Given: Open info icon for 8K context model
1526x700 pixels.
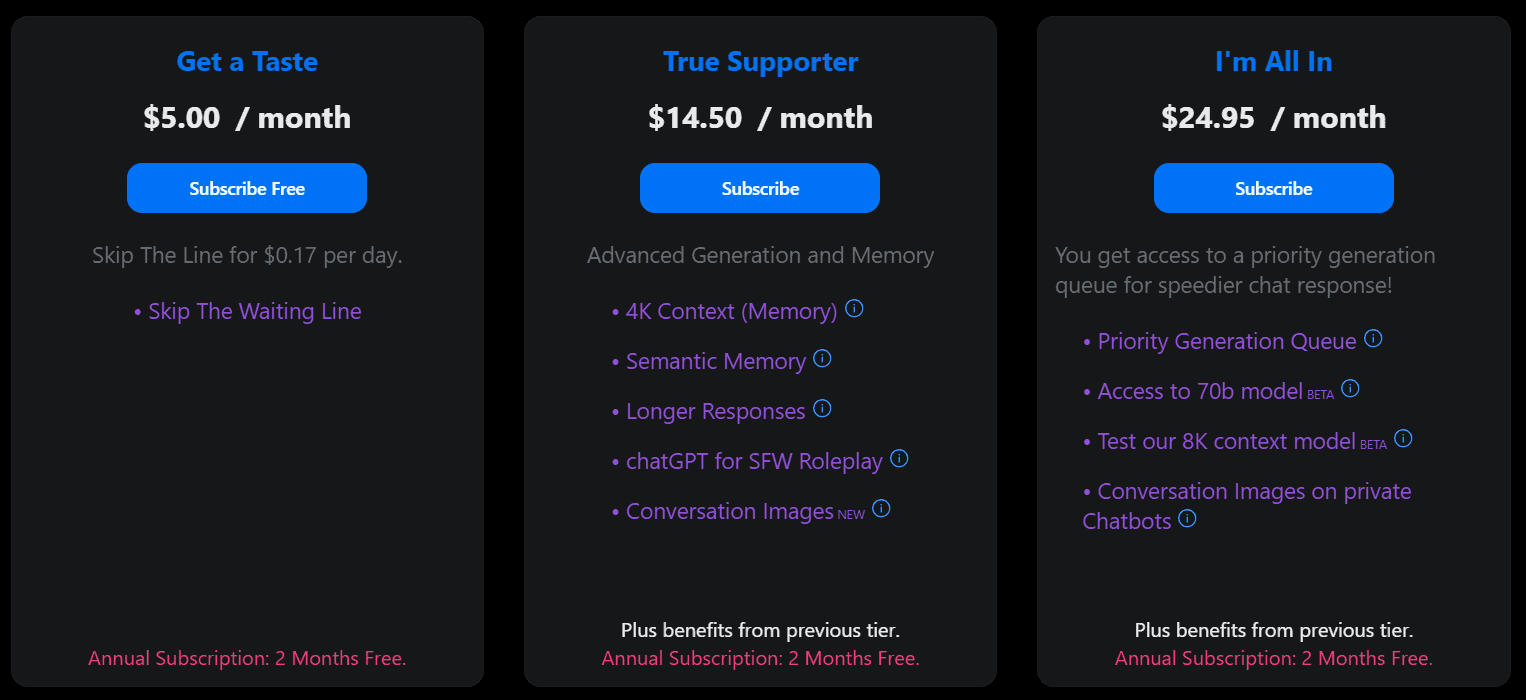Looking at the screenshot, I should (x=1403, y=439).
